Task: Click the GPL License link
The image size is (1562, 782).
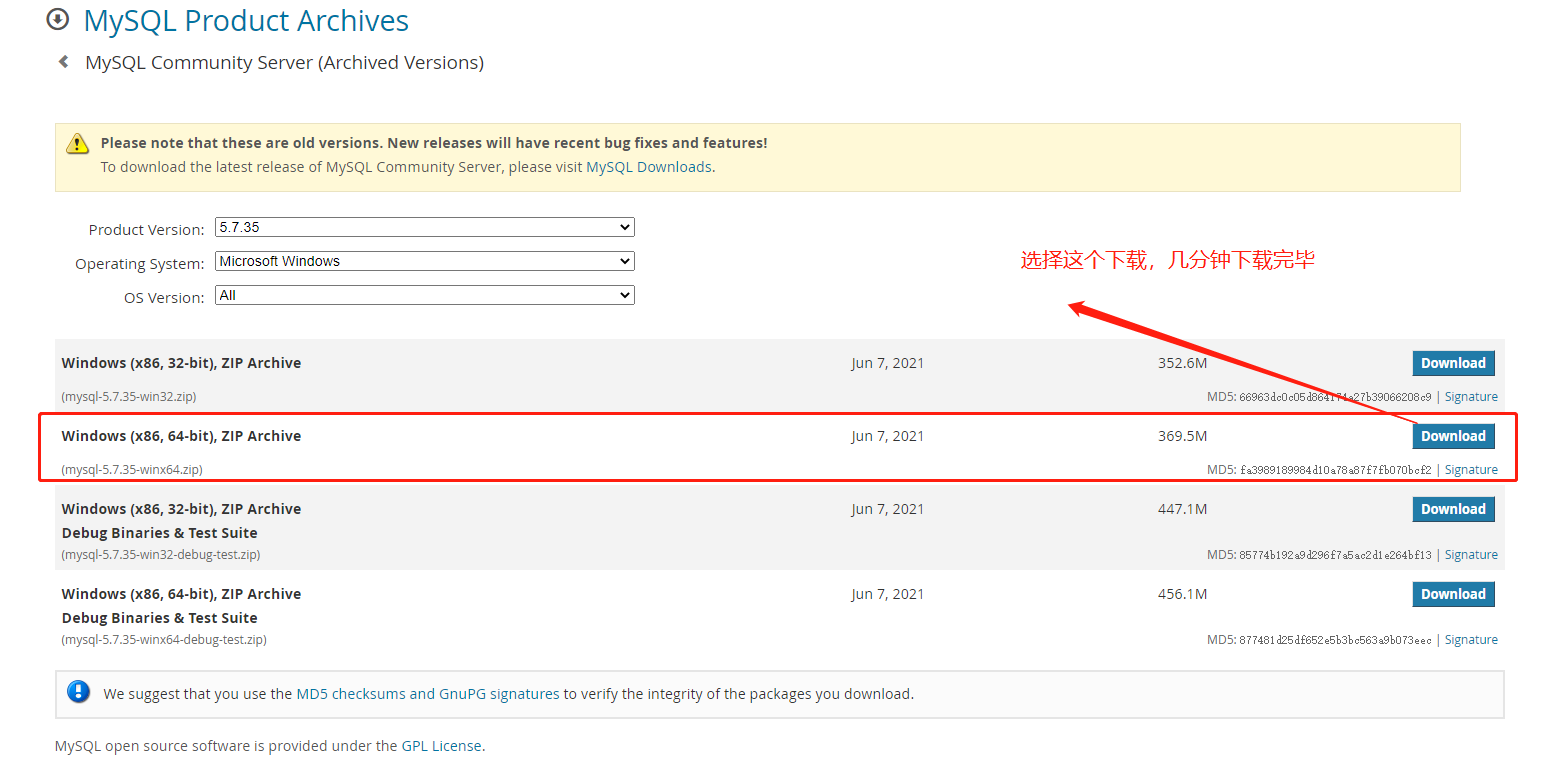Action: [x=443, y=745]
